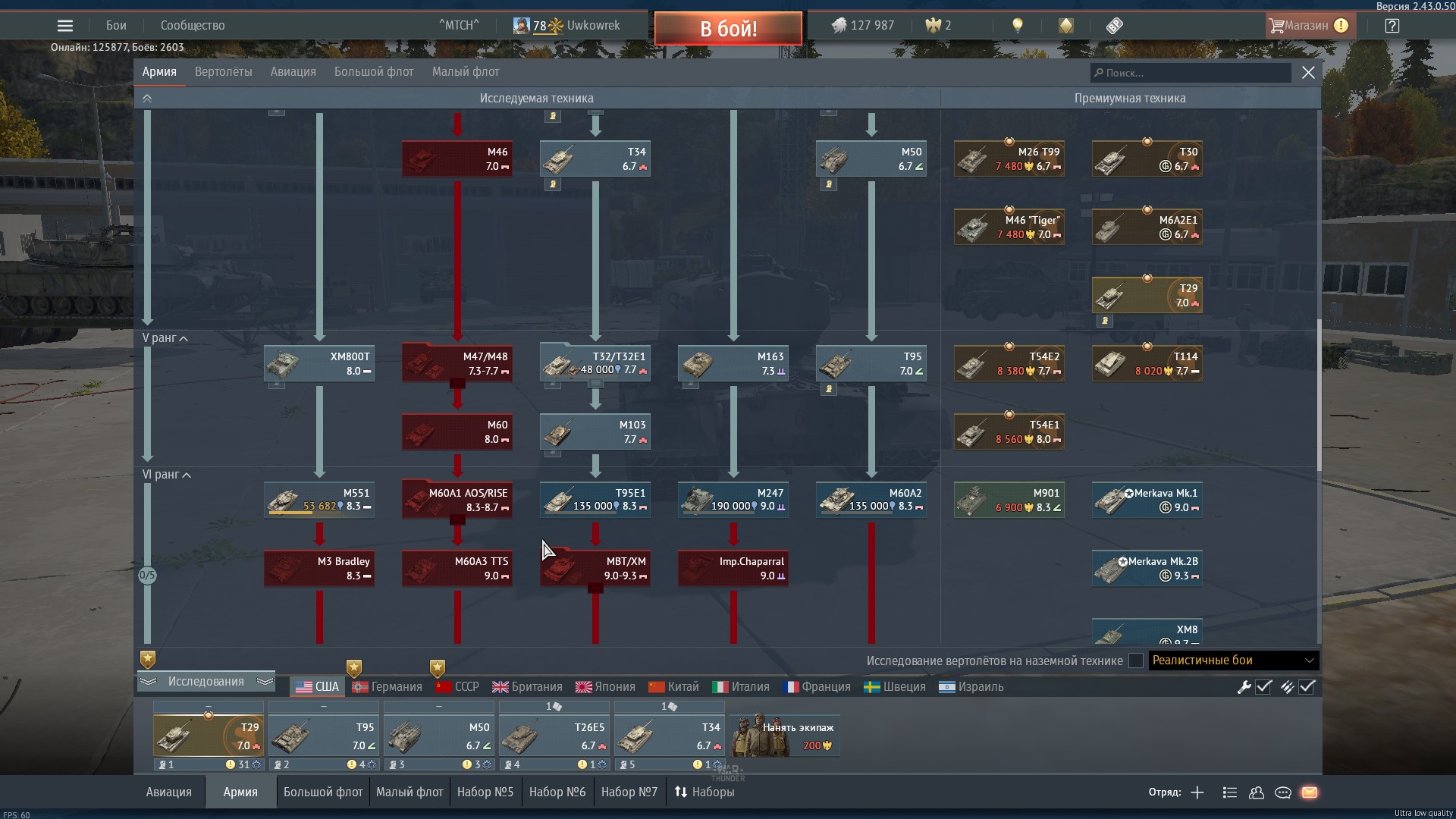Open the Реалистичные бои mode dropdown
The image size is (1456, 819).
(x=1234, y=661)
